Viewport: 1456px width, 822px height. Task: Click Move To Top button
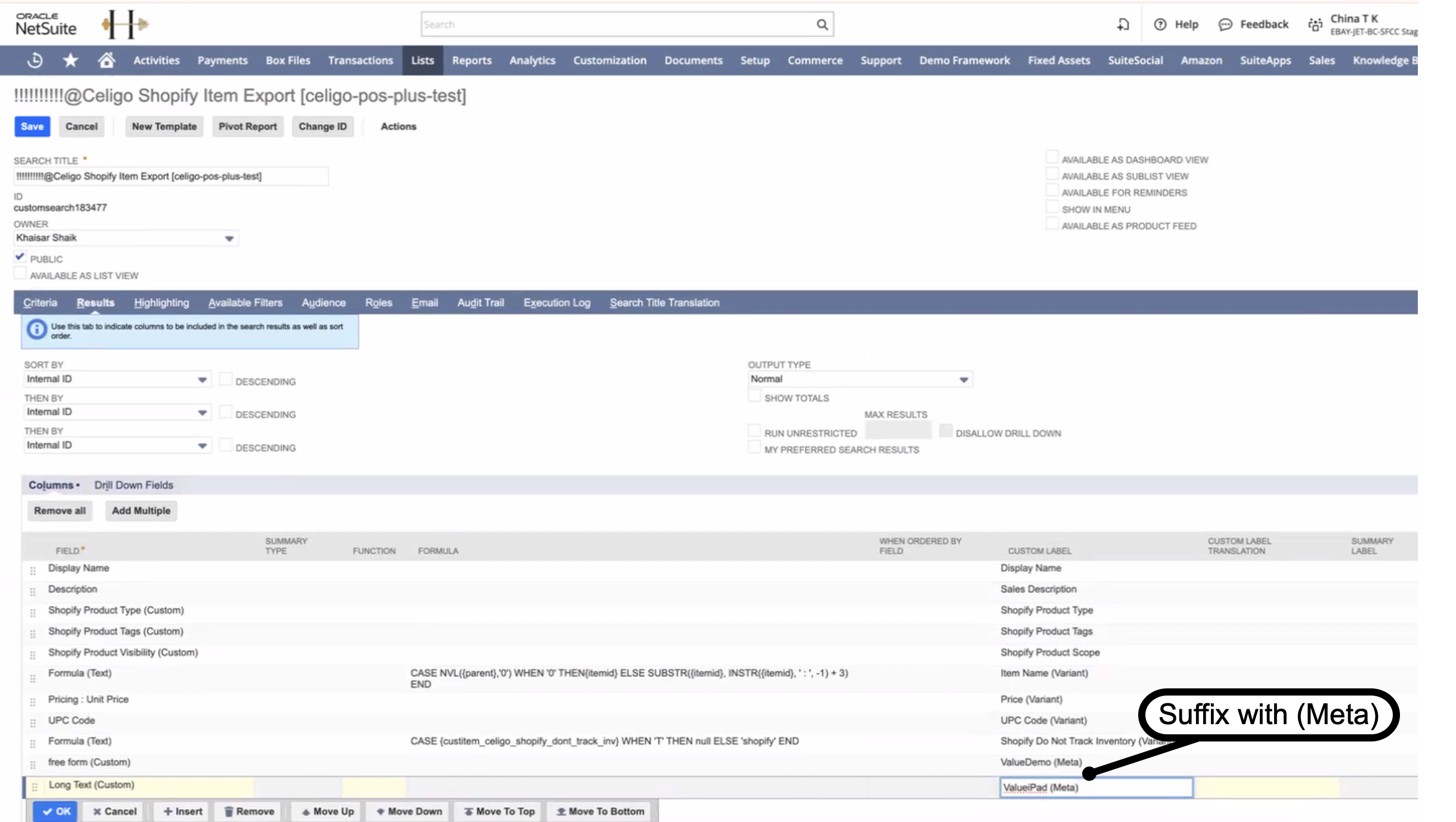coord(499,811)
